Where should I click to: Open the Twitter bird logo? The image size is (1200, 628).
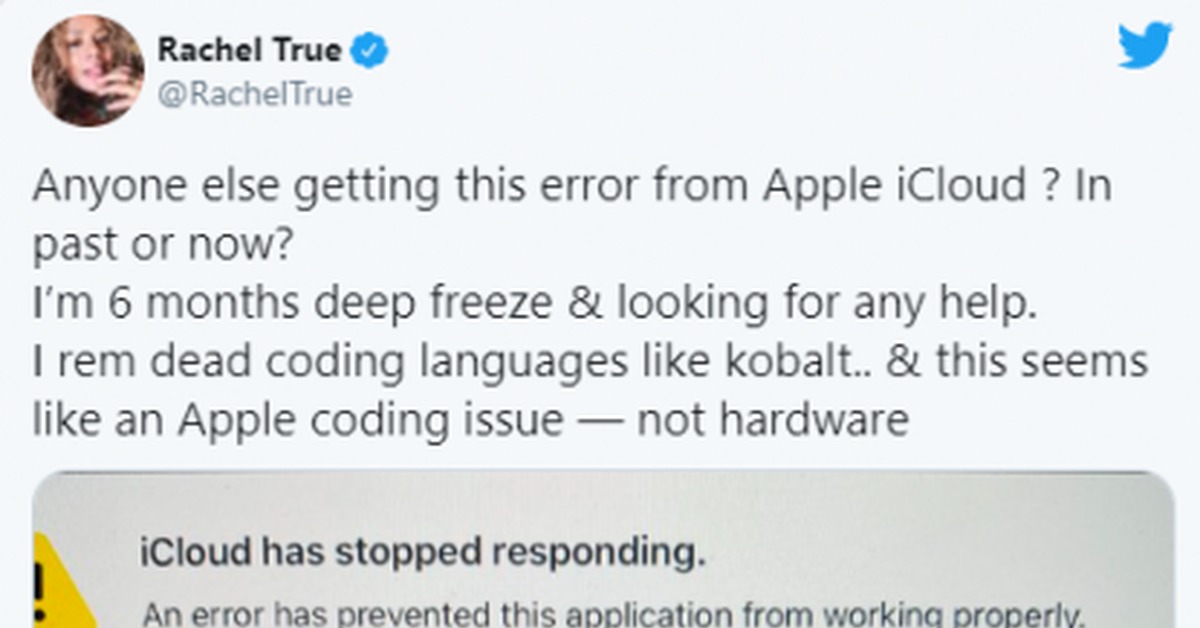(x=1145, y=46)
